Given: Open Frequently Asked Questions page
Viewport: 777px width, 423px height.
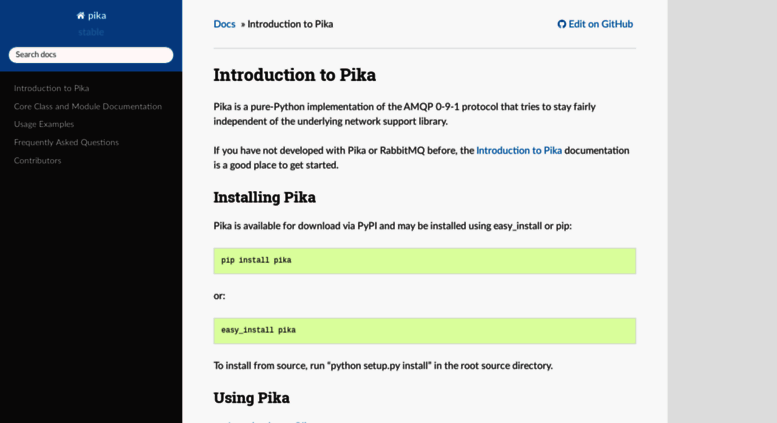Looking at the screenshot, I should pos(66,143).
